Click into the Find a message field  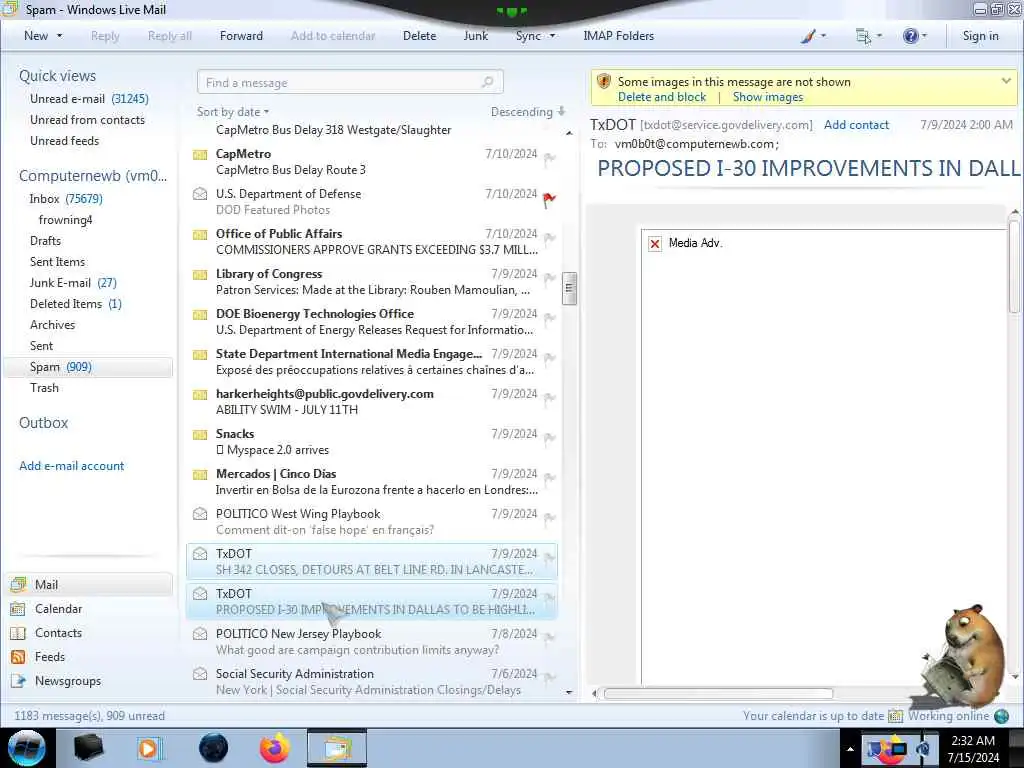[x=350, y=82]
